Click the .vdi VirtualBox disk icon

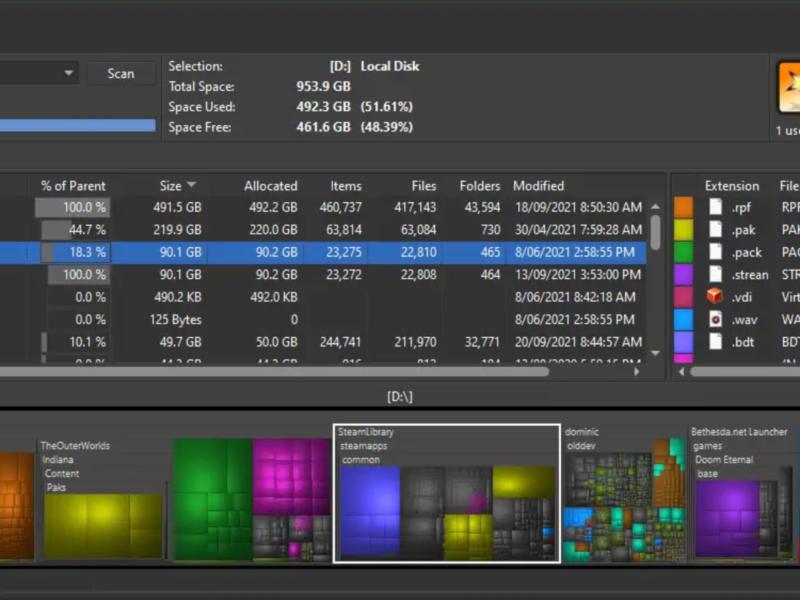coord(712,296)
